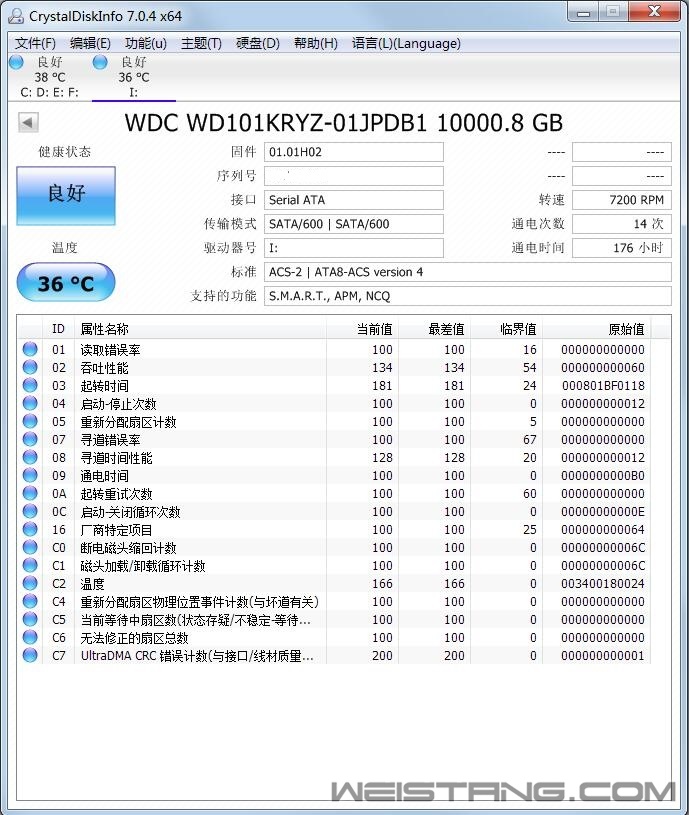Click the status orb for attribute C5 当前等待中扇区数
The image size is (689, 815).
(x=30, y=619)
